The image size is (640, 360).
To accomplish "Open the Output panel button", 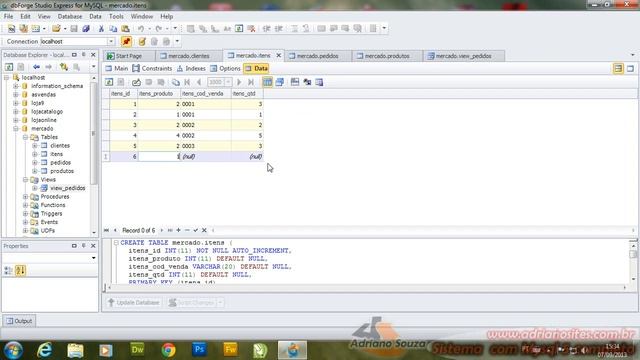I will pyautogui.click(x=19, y=321).
